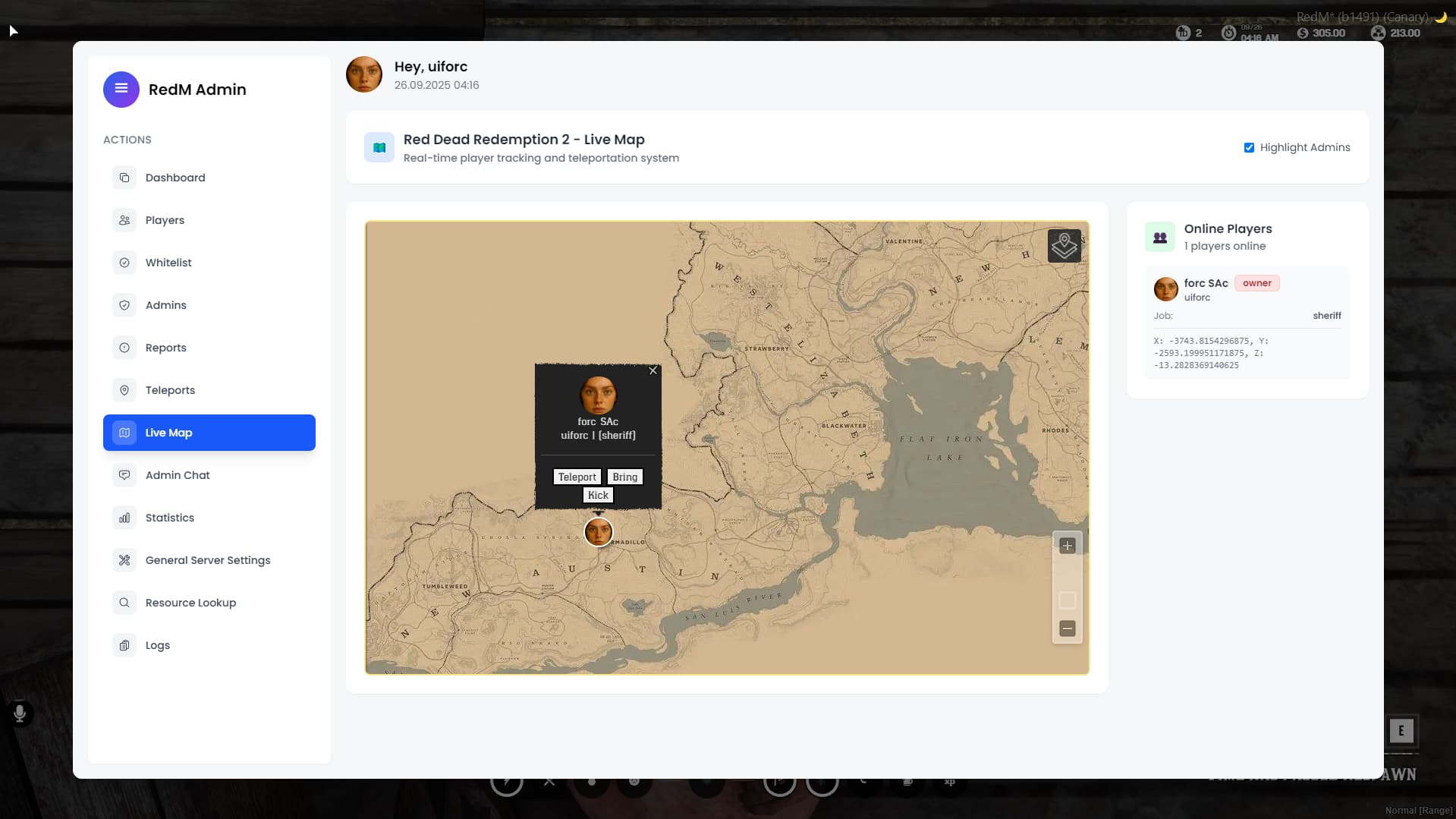The width and height of the screenshot is (1456, 819).
Task: Click the 'Hey, uiforc' greeting text
Action: click(x=431, y=67)
